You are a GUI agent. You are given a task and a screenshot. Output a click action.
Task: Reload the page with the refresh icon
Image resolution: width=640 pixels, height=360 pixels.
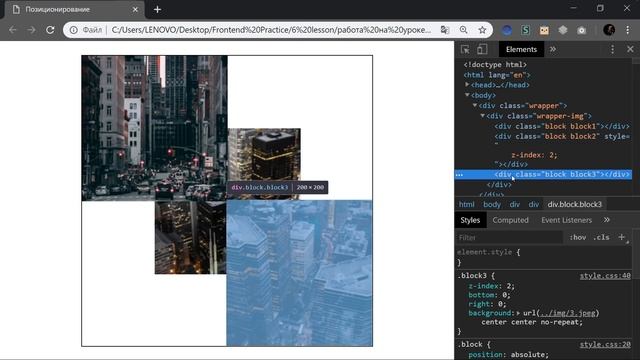[x=50, y=30]
